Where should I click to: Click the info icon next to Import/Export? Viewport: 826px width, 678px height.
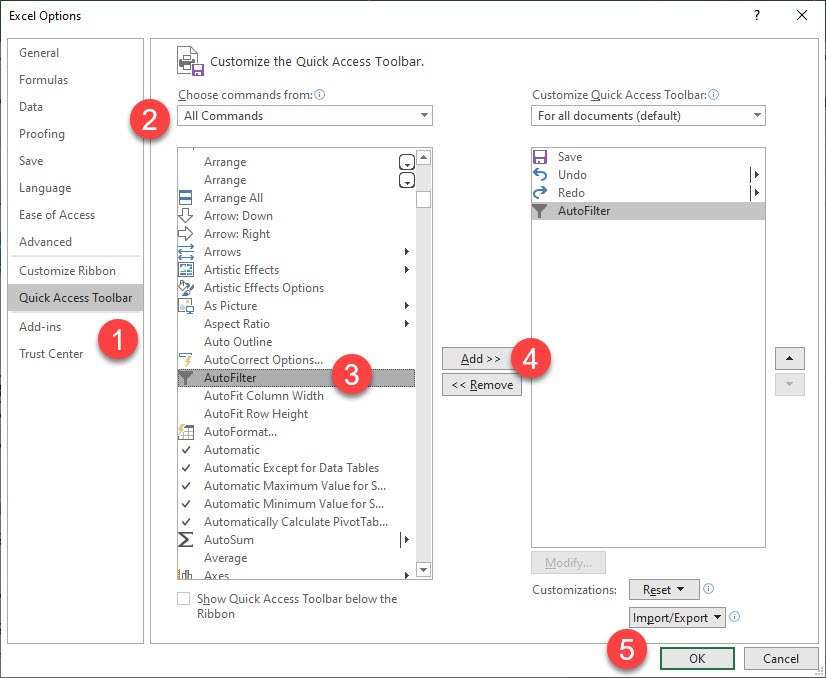tap(734, 616)
